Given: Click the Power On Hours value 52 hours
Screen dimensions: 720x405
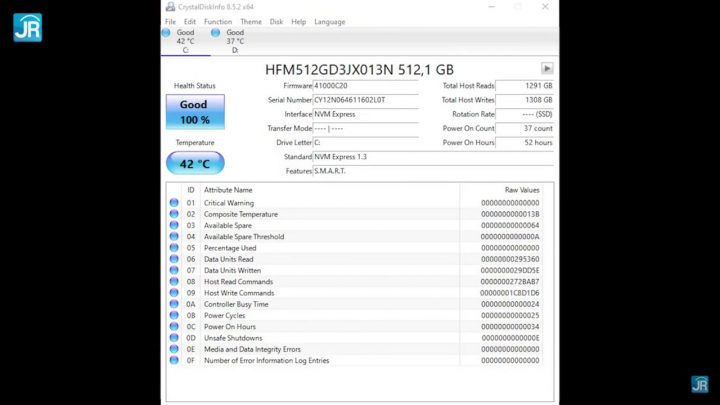Looking at the screenshot, I should 524,143.
